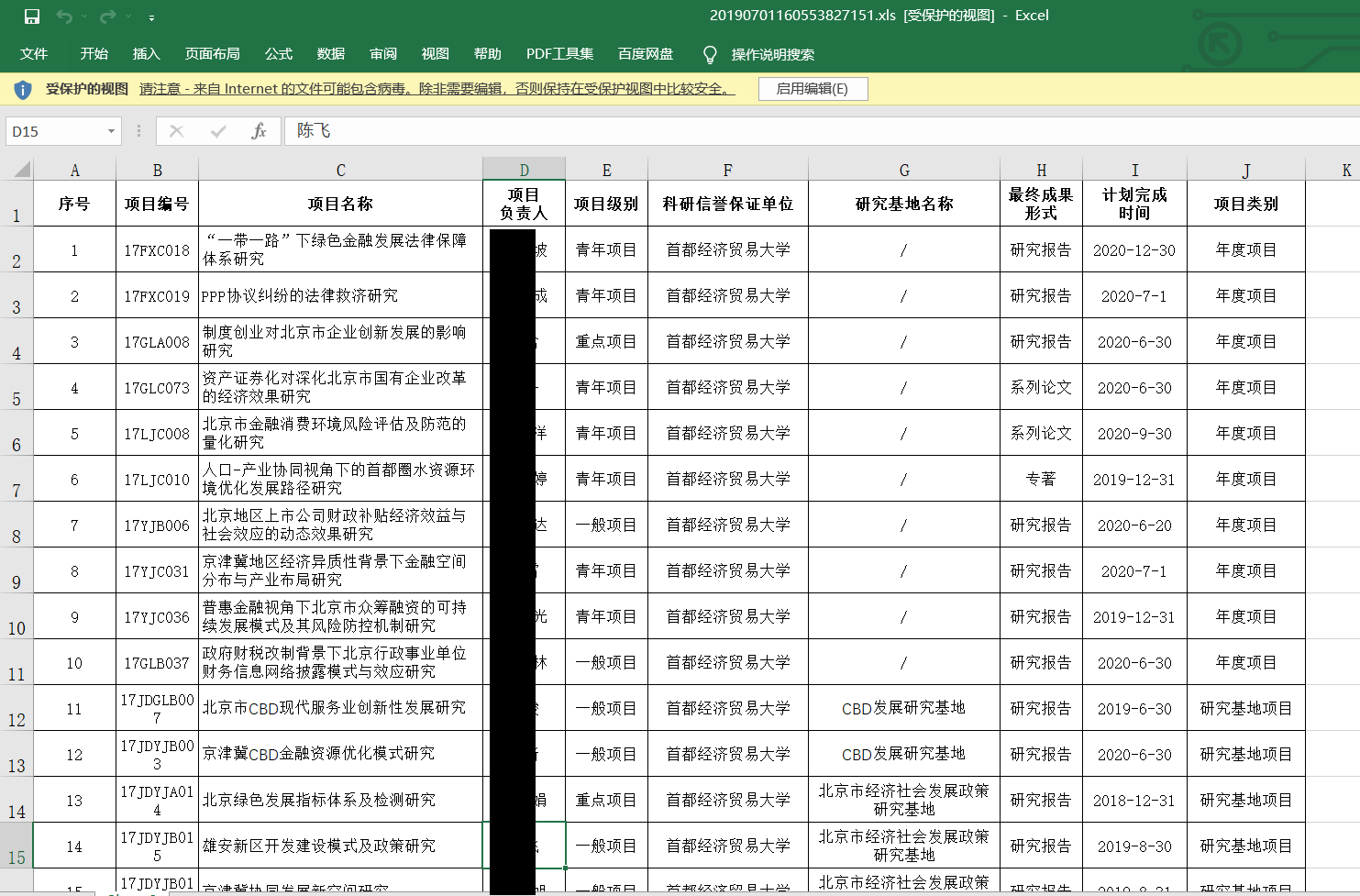Open the 数据 ribbon tab
The width and height of the screenshot is (1360, 896).
(x=331, y=54)
